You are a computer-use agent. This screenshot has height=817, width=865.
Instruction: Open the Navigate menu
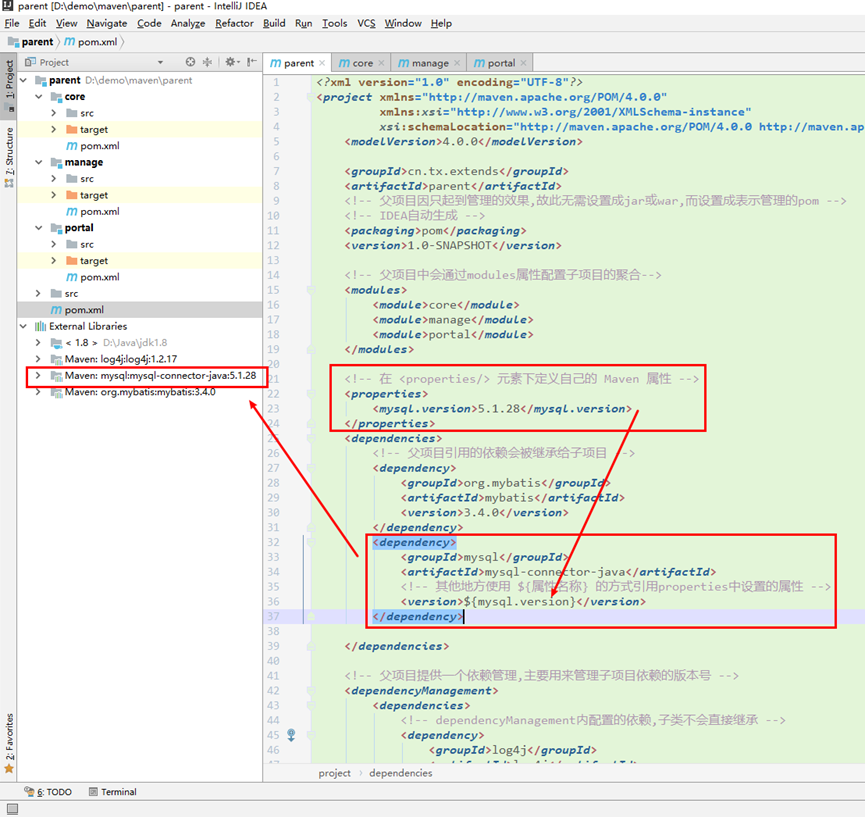point(107,23)
